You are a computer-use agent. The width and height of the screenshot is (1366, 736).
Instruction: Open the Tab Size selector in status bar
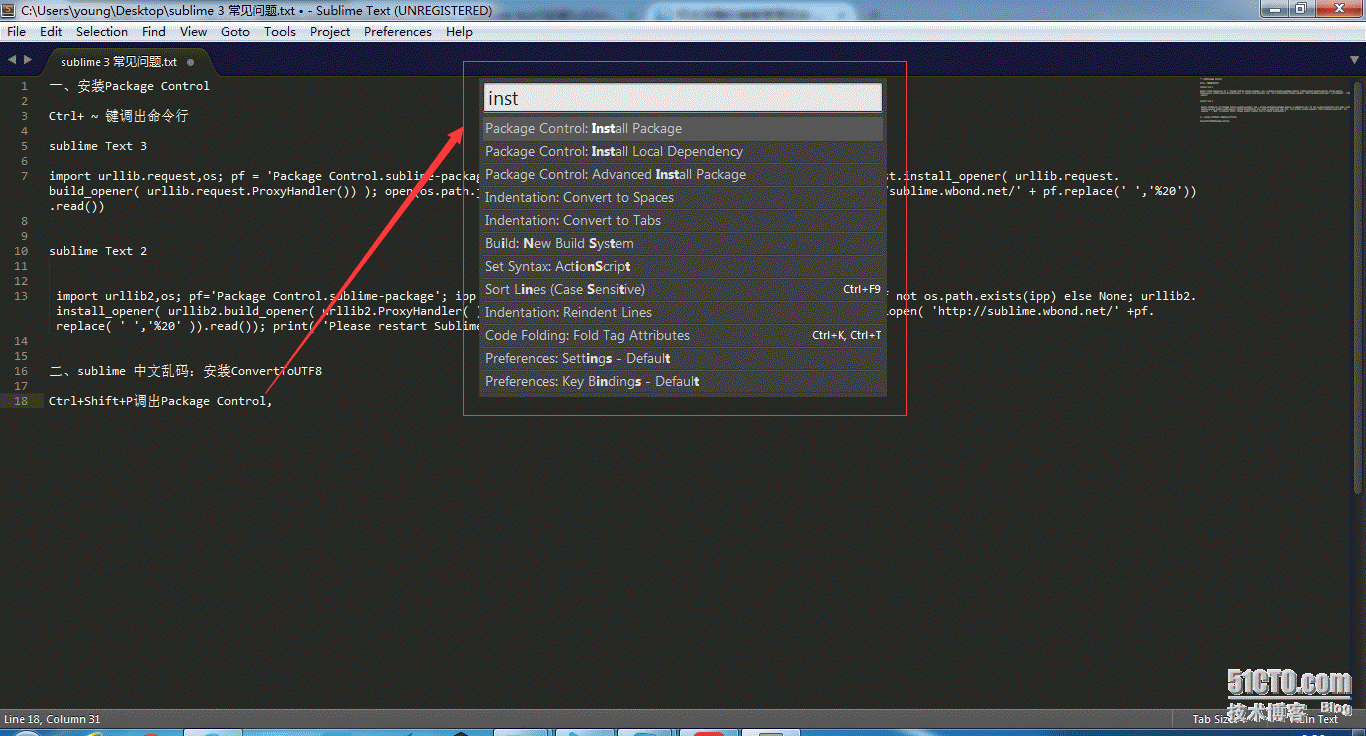click(1218, 719)
